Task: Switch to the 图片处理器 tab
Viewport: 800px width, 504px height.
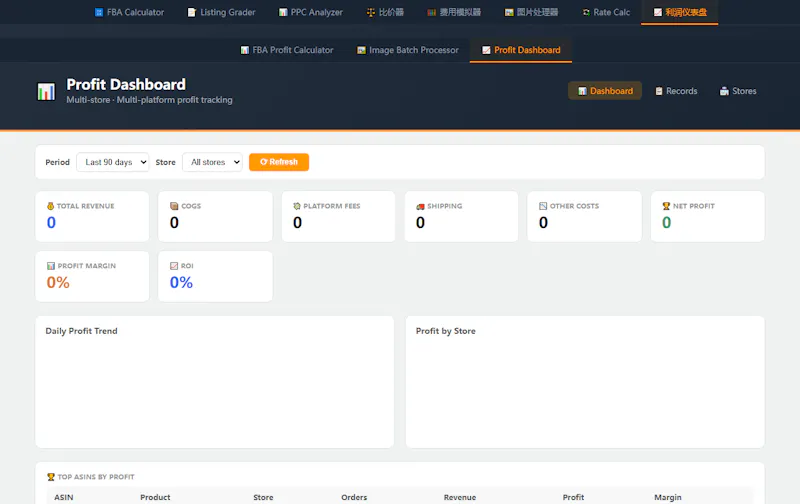Action: 531,12
